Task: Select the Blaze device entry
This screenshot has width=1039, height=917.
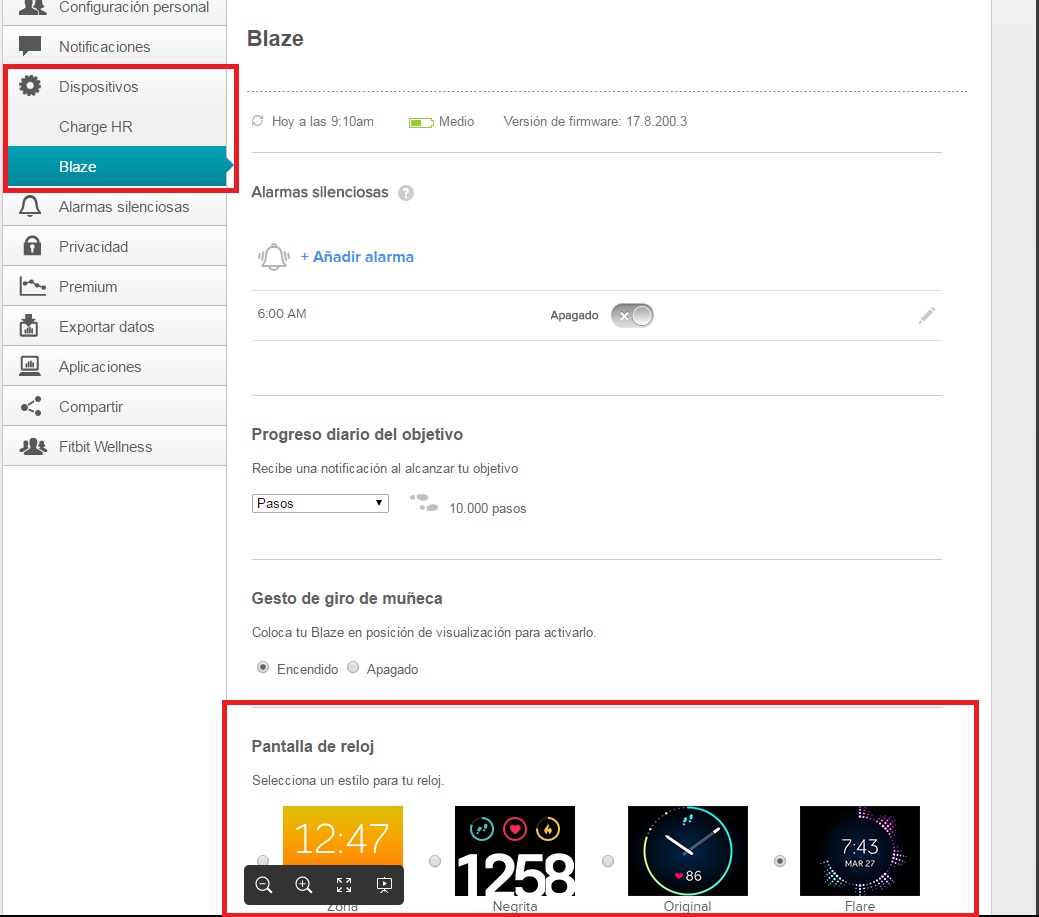Action: tap(117, 166)
